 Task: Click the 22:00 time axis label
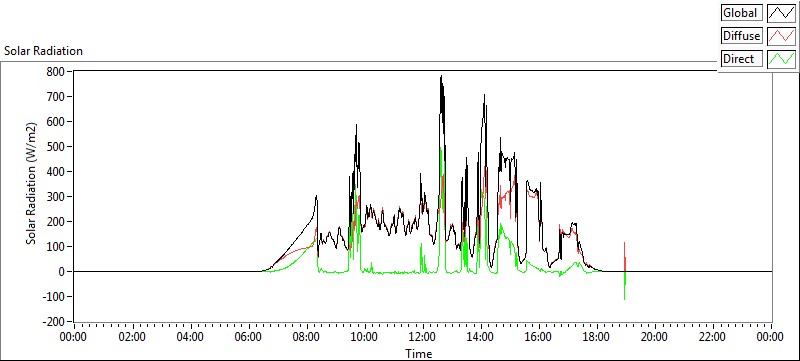[713, 337]
